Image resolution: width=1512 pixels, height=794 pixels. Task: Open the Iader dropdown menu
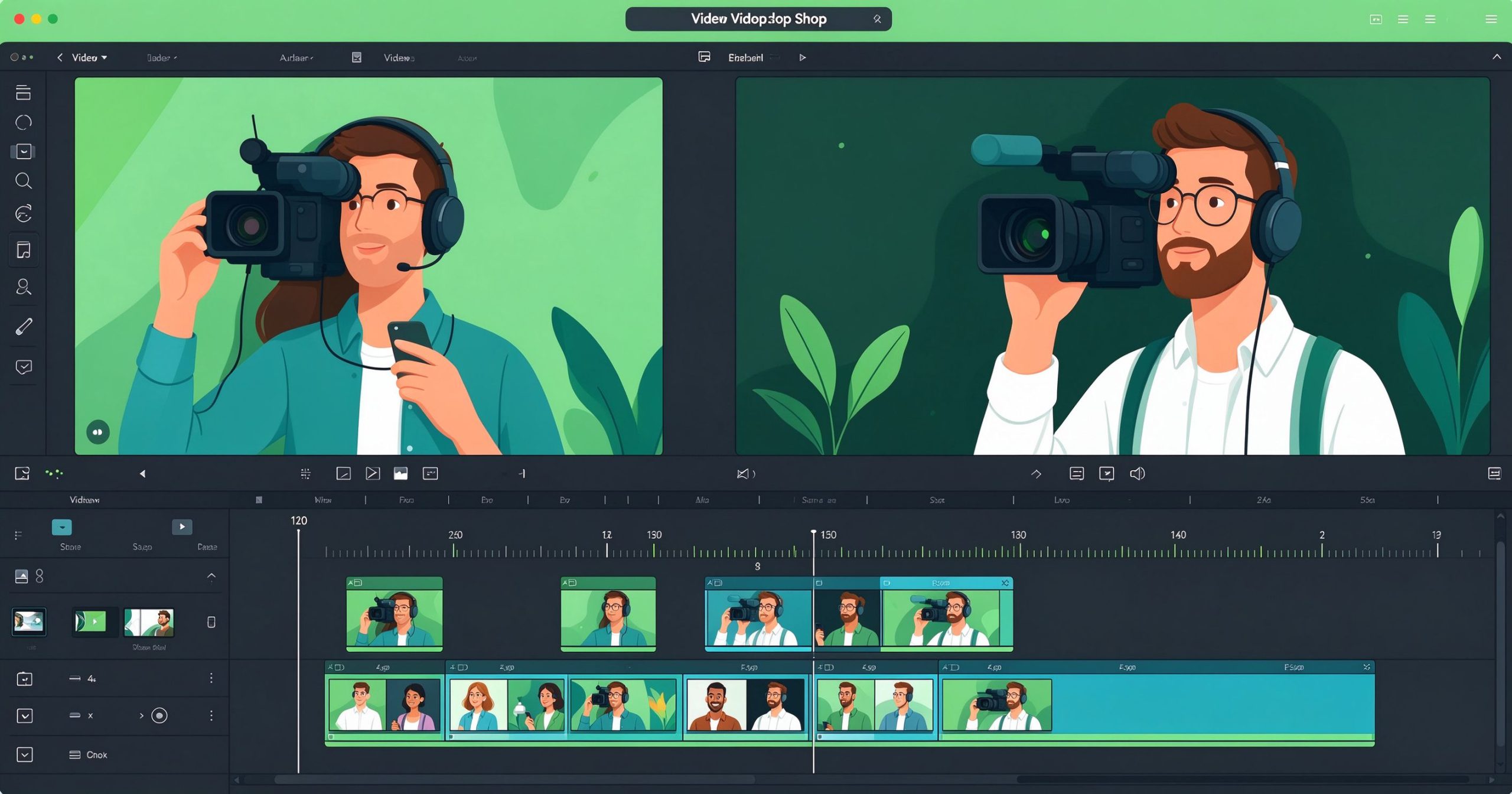162,58
